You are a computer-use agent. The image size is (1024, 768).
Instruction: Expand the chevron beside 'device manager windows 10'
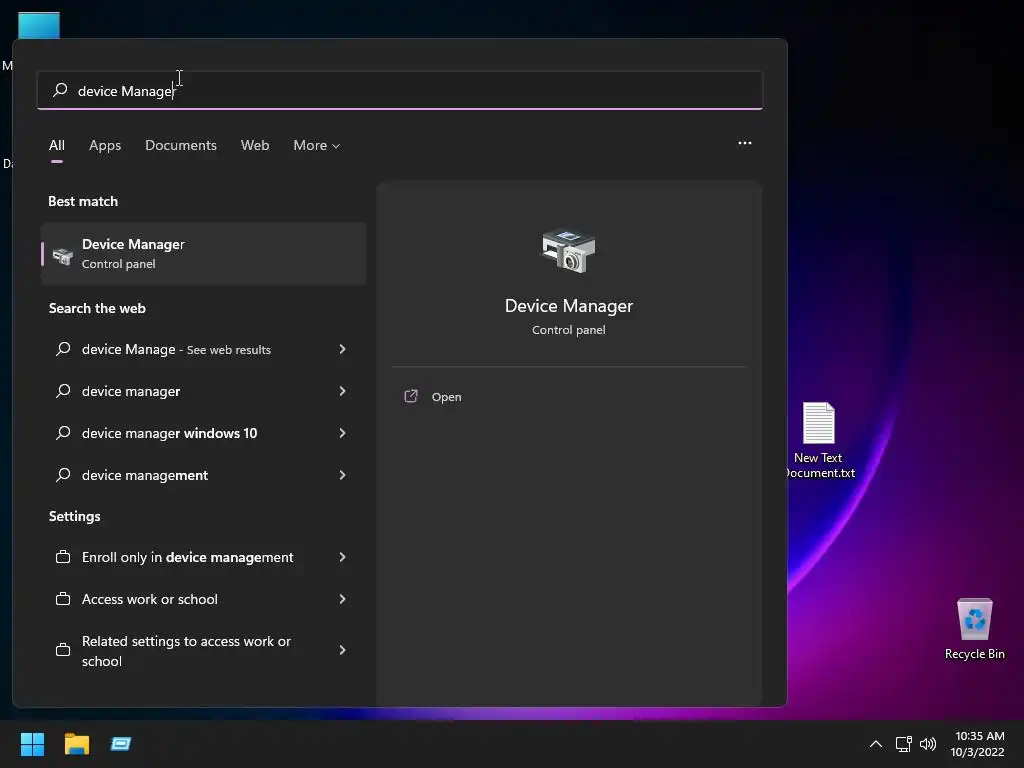[342, 433]
